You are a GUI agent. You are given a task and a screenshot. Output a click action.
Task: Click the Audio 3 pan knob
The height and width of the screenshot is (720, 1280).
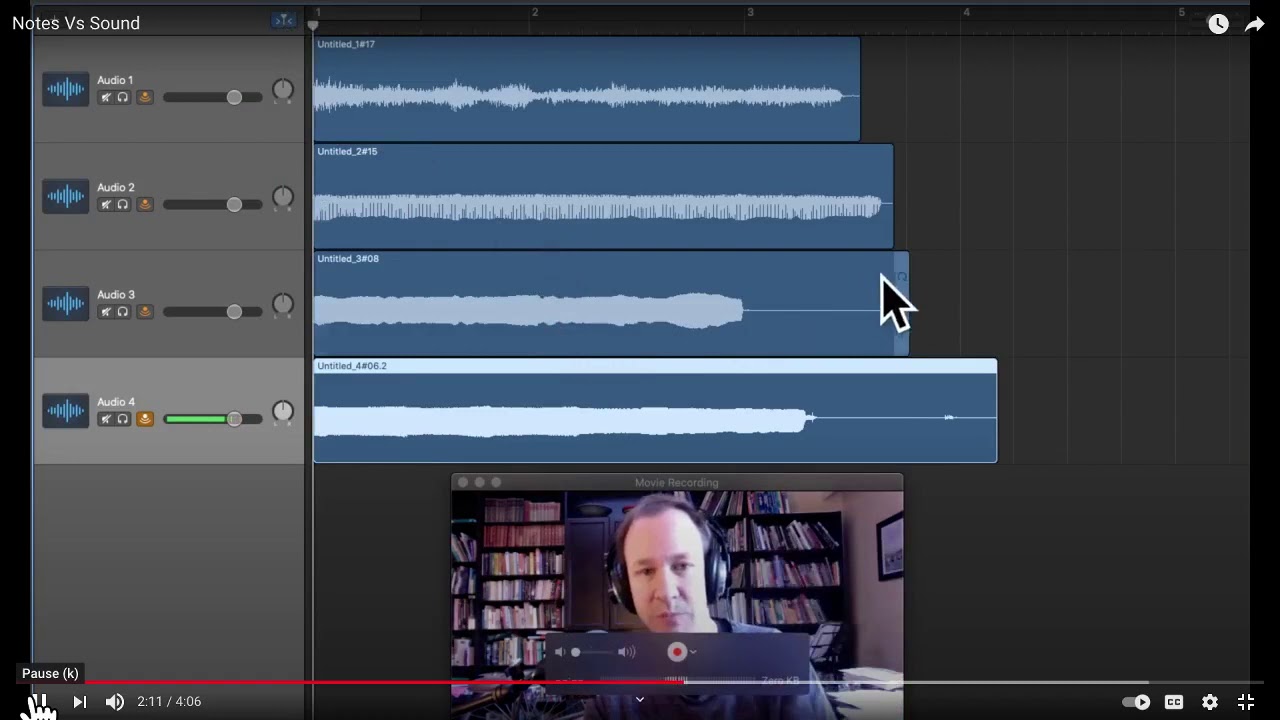283,304
